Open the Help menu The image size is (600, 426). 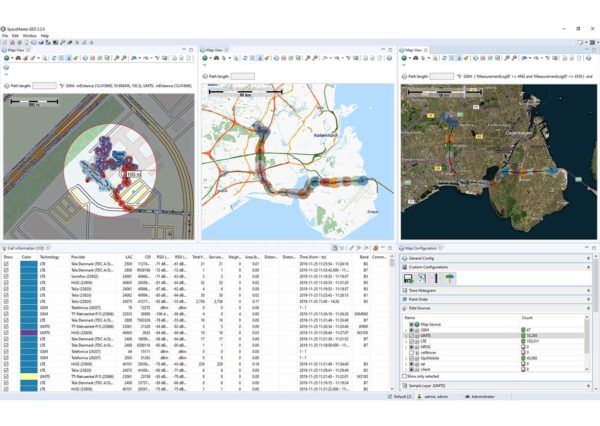(45, 36)
